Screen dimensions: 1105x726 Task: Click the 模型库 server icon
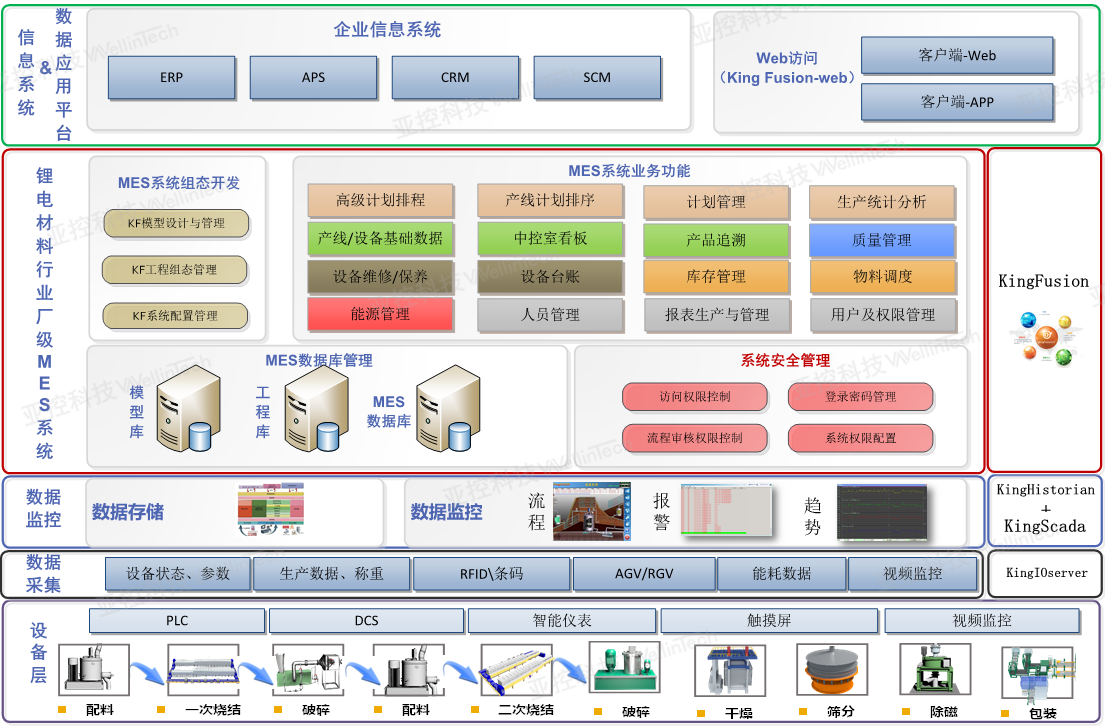(187, 409)
